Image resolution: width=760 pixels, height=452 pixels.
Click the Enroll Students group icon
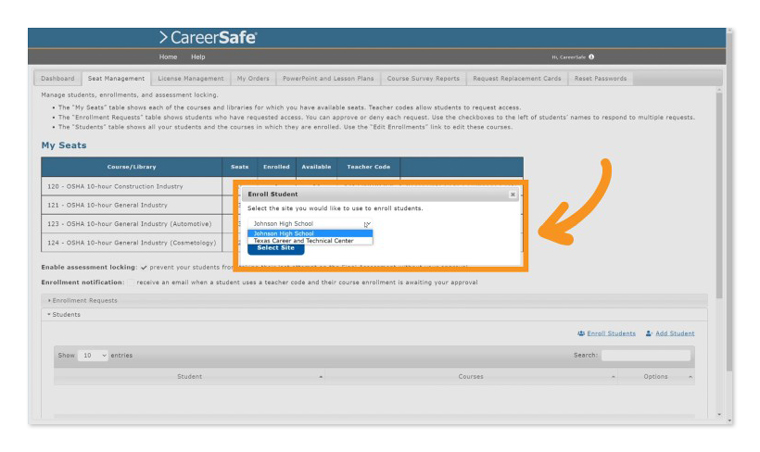click(581, 333)
